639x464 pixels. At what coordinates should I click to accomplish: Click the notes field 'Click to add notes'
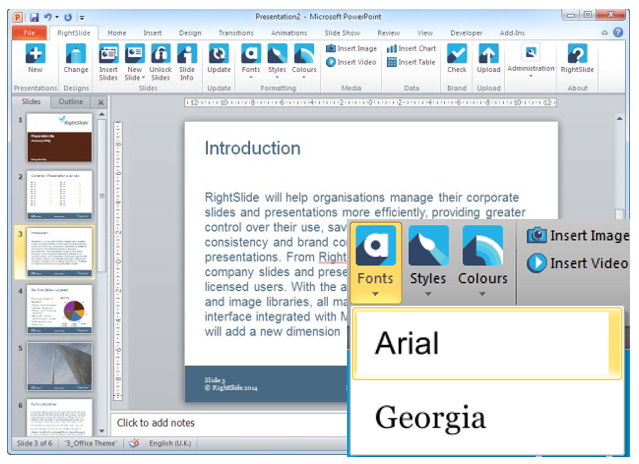click(x=229, y=423)
